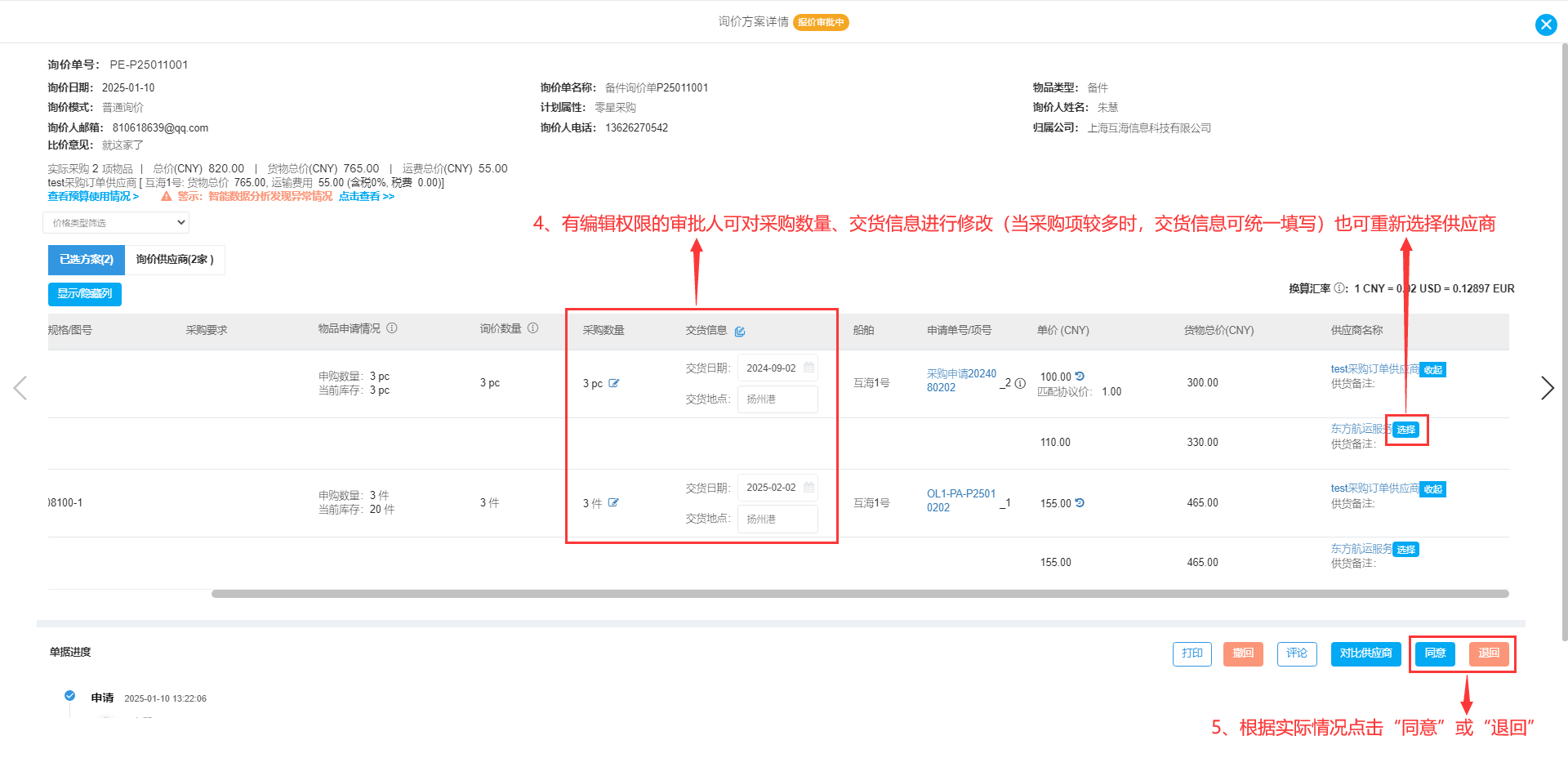Open 采购申请2024080202 request link
The width and height of the screenshot is (1568, 767).
[x=961, y=381]
